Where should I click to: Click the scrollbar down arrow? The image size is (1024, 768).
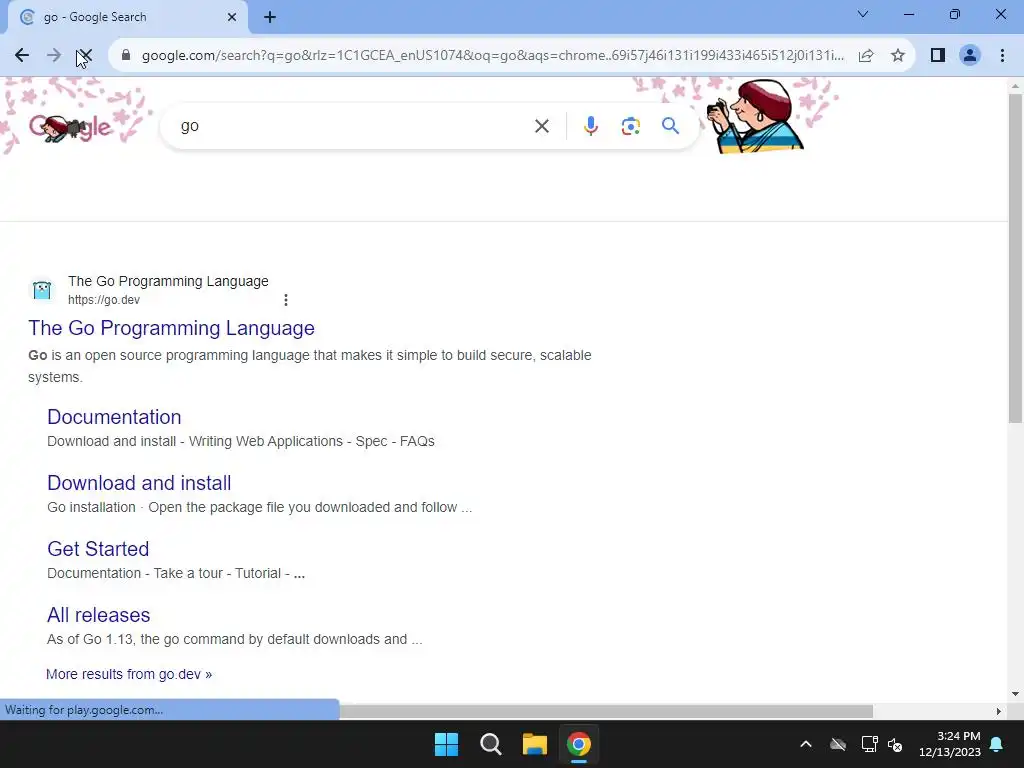[1015, 694]
